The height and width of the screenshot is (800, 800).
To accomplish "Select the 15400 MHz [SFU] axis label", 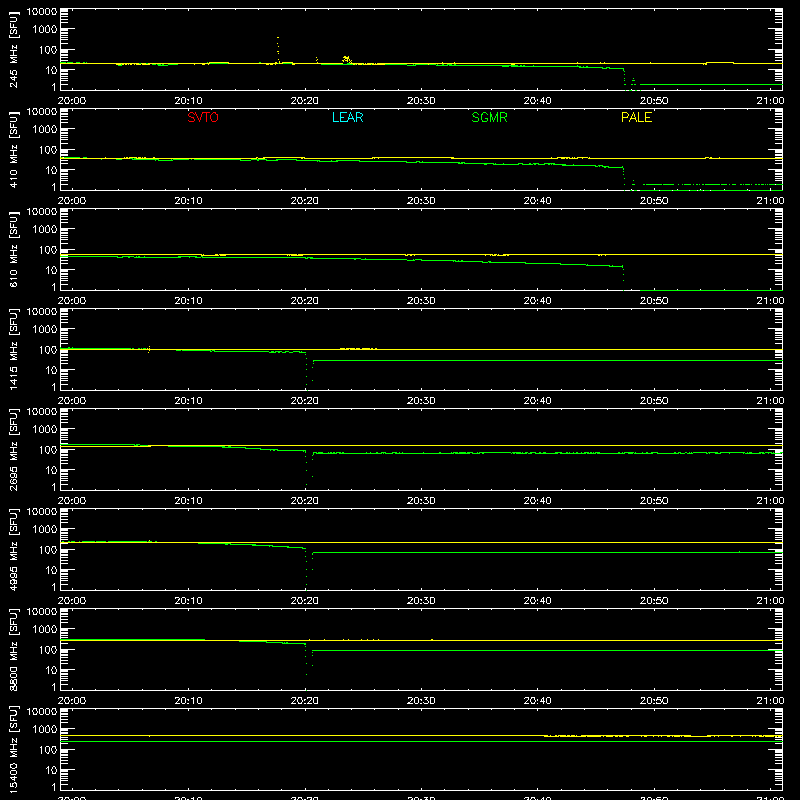I will click(13, 749).
